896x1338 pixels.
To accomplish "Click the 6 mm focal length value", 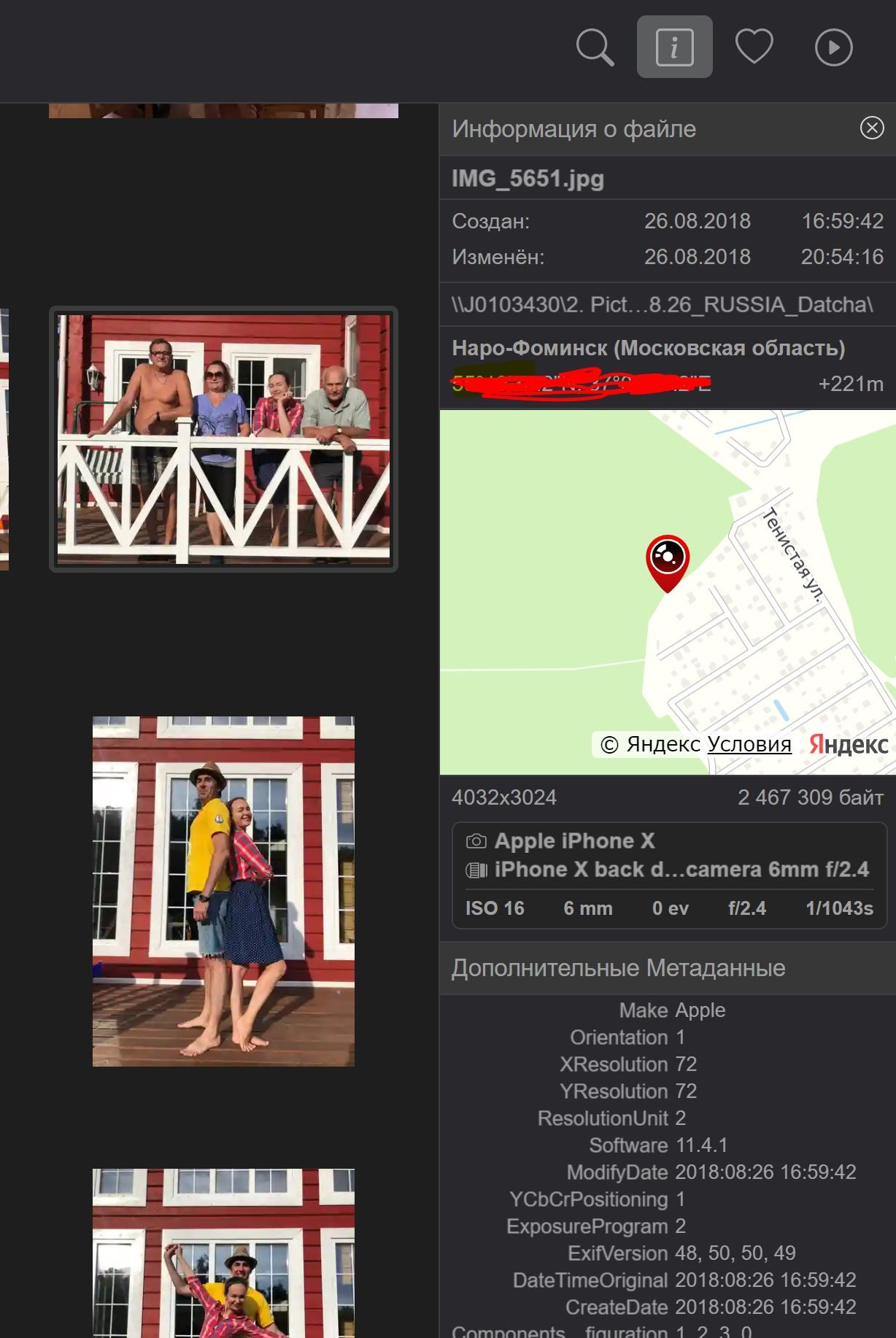I will click(587, 908).
